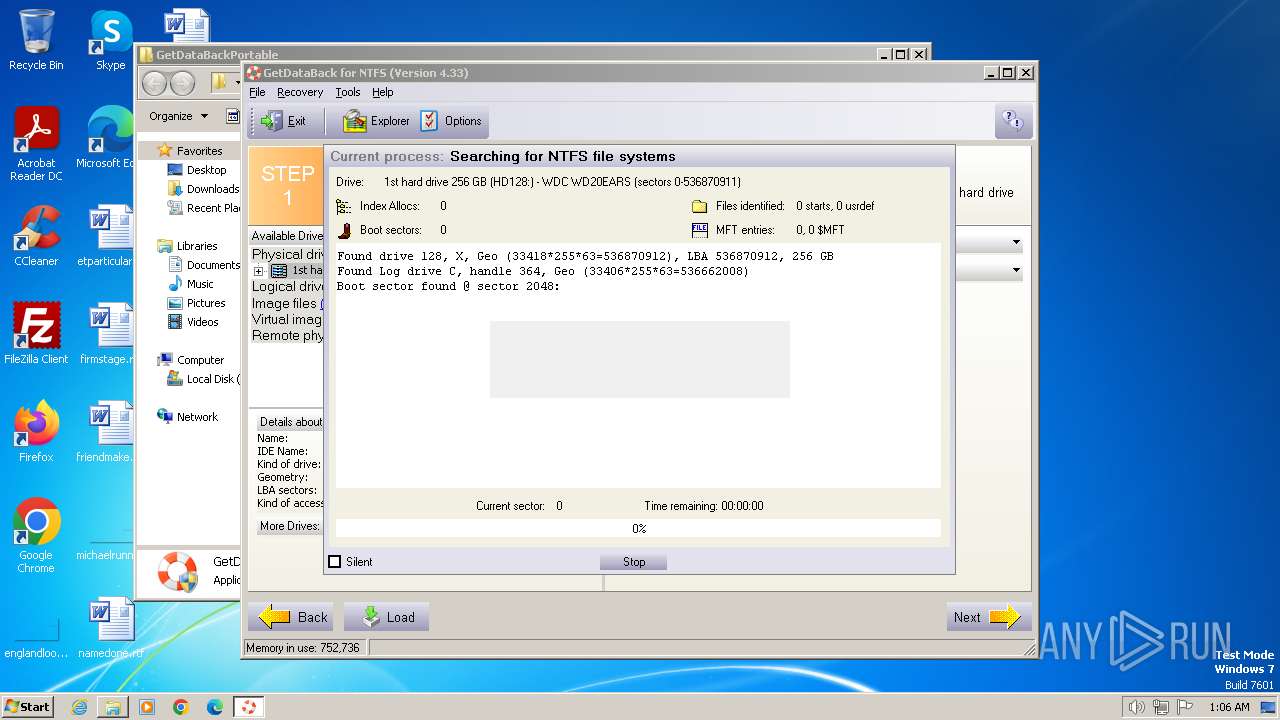Click the Files identified folder icon
The height and width of the screenshot is (720, 1280).
coord(699,206)
